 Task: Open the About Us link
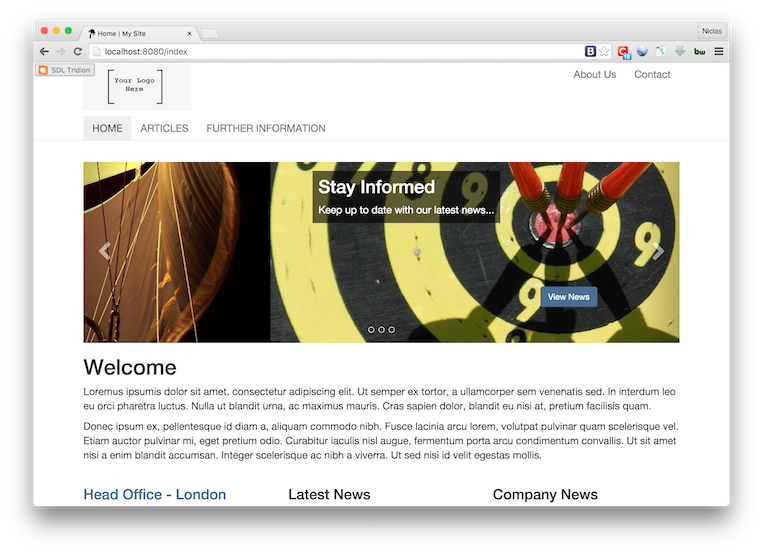(594, 74)
